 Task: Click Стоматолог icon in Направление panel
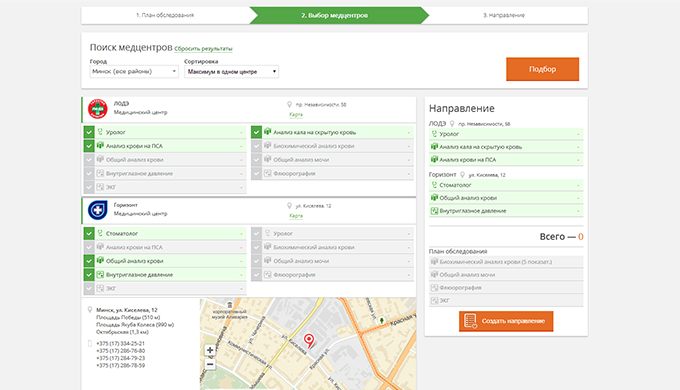[434, 185]
